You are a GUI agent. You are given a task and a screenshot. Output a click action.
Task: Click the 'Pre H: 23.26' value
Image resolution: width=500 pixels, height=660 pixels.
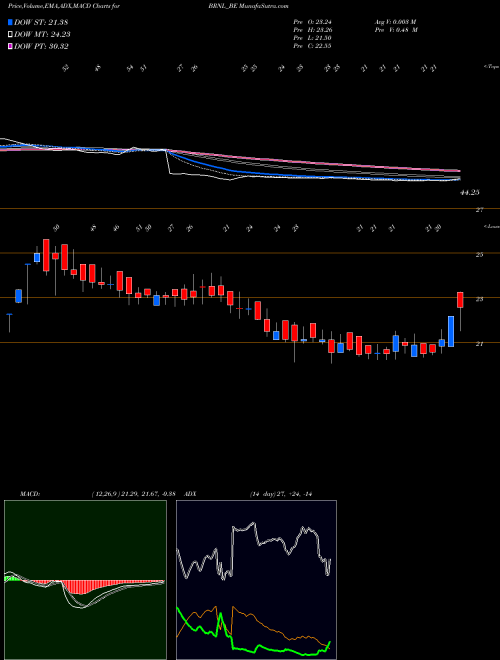[x=313, y=30]
